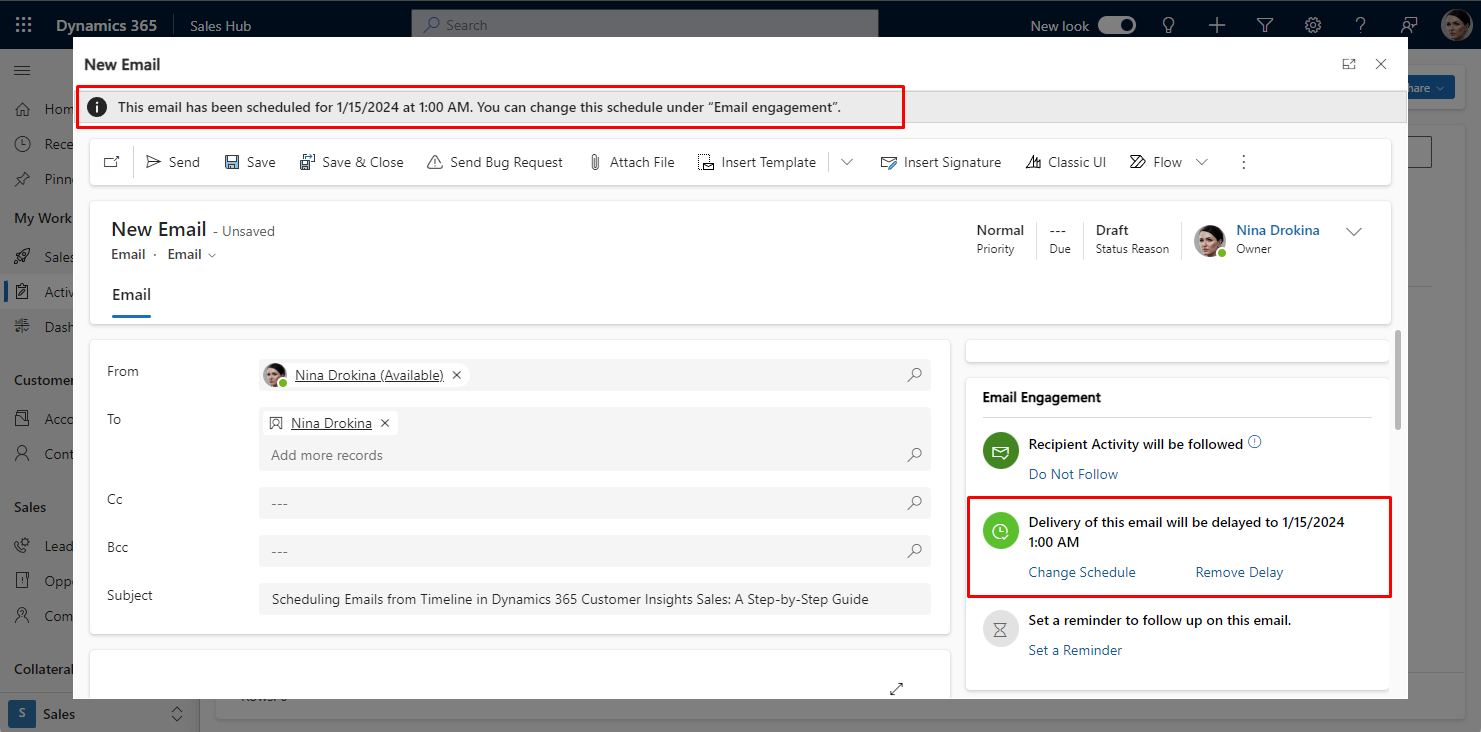Image resolution: width=1481 pixels, height=732 pixels.
Task: Open the owner link Nina Drokina
Action: (1278, 230)
